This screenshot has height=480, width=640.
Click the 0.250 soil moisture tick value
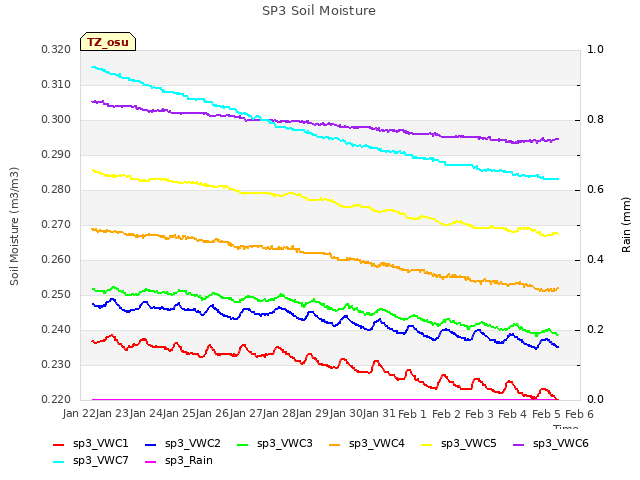point(56,294)
